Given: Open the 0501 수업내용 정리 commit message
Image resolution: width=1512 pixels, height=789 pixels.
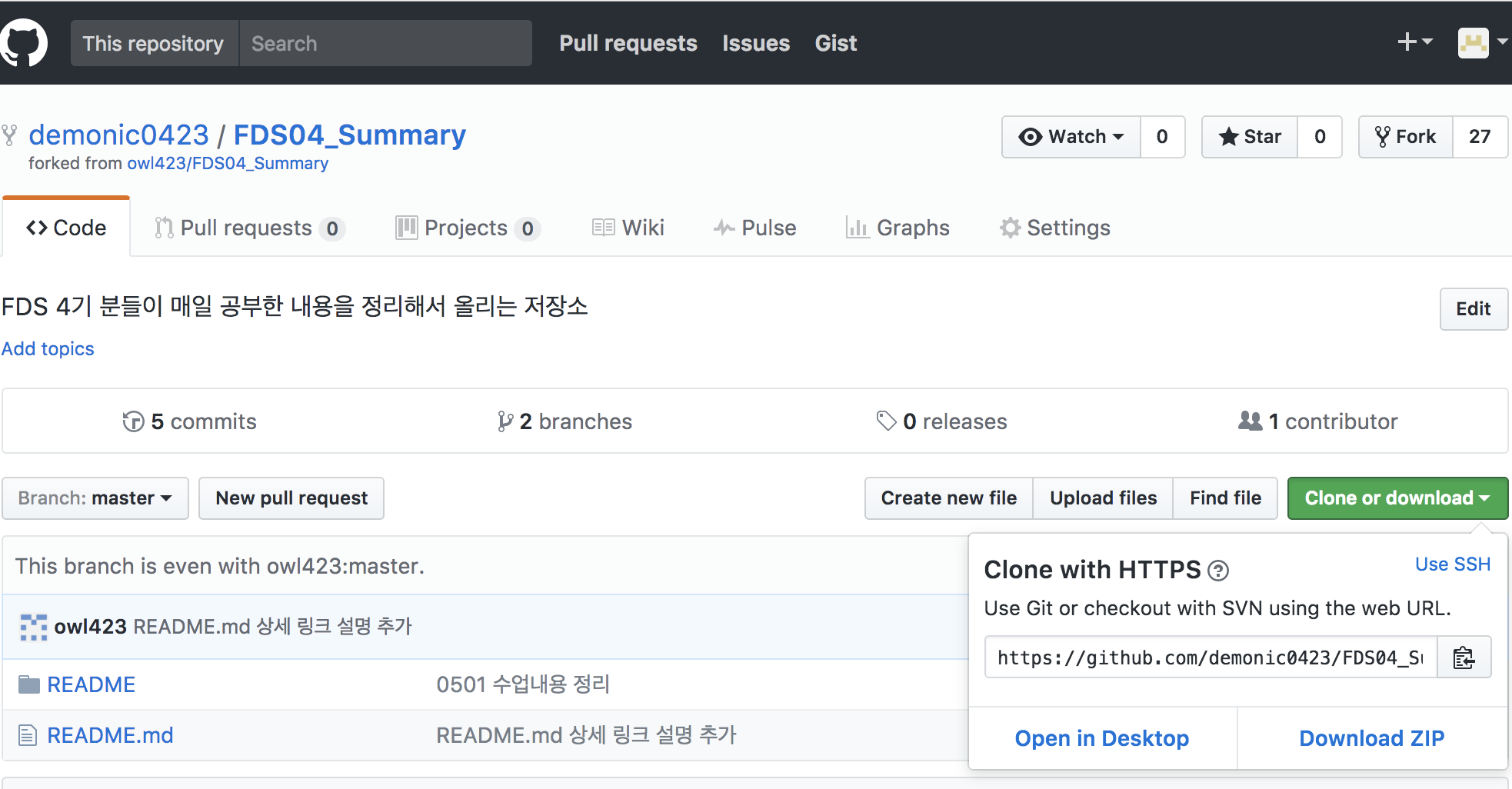Looking at the screenshot, I should 523,684.
